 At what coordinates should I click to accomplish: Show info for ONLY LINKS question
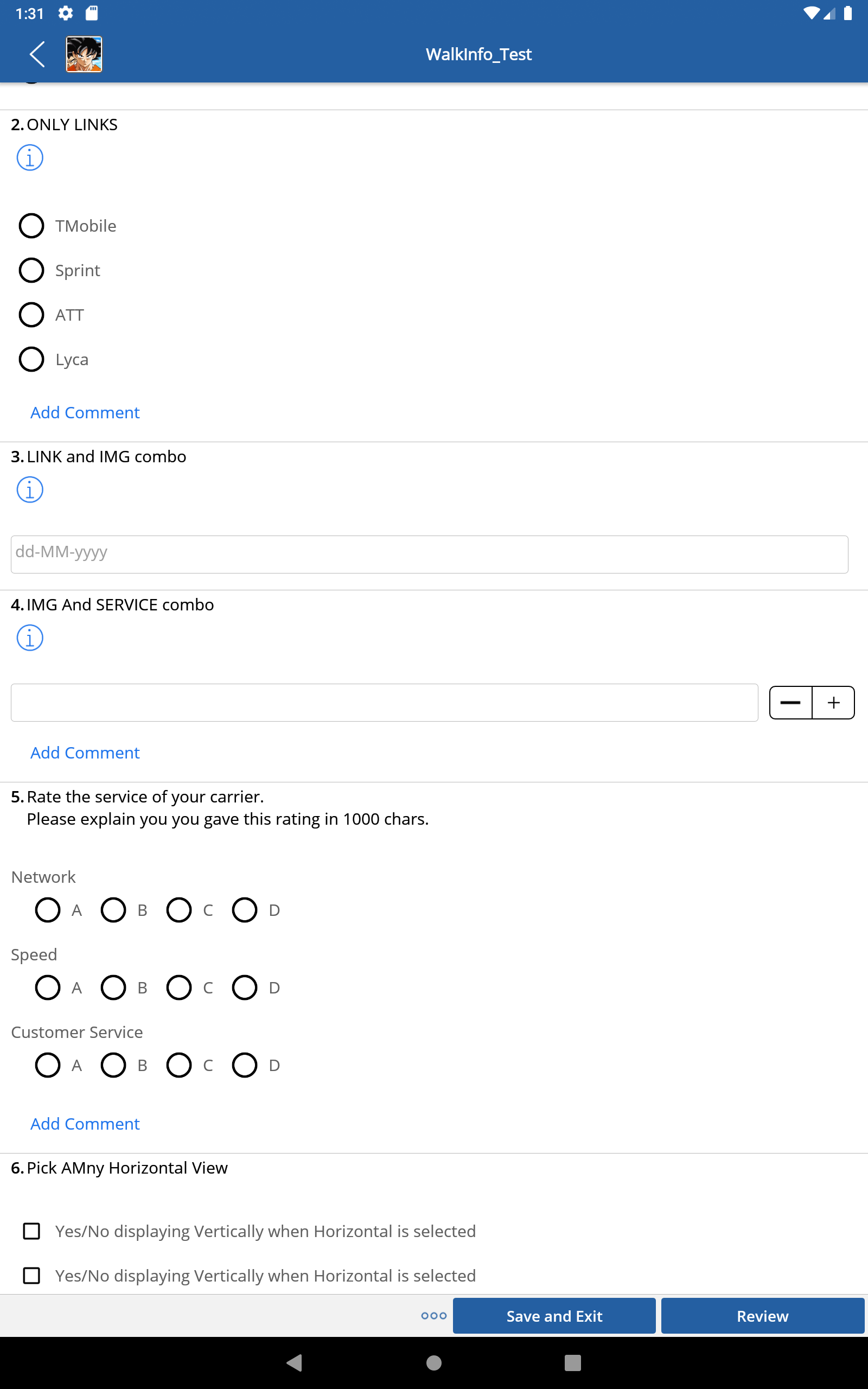click(30, 158)
